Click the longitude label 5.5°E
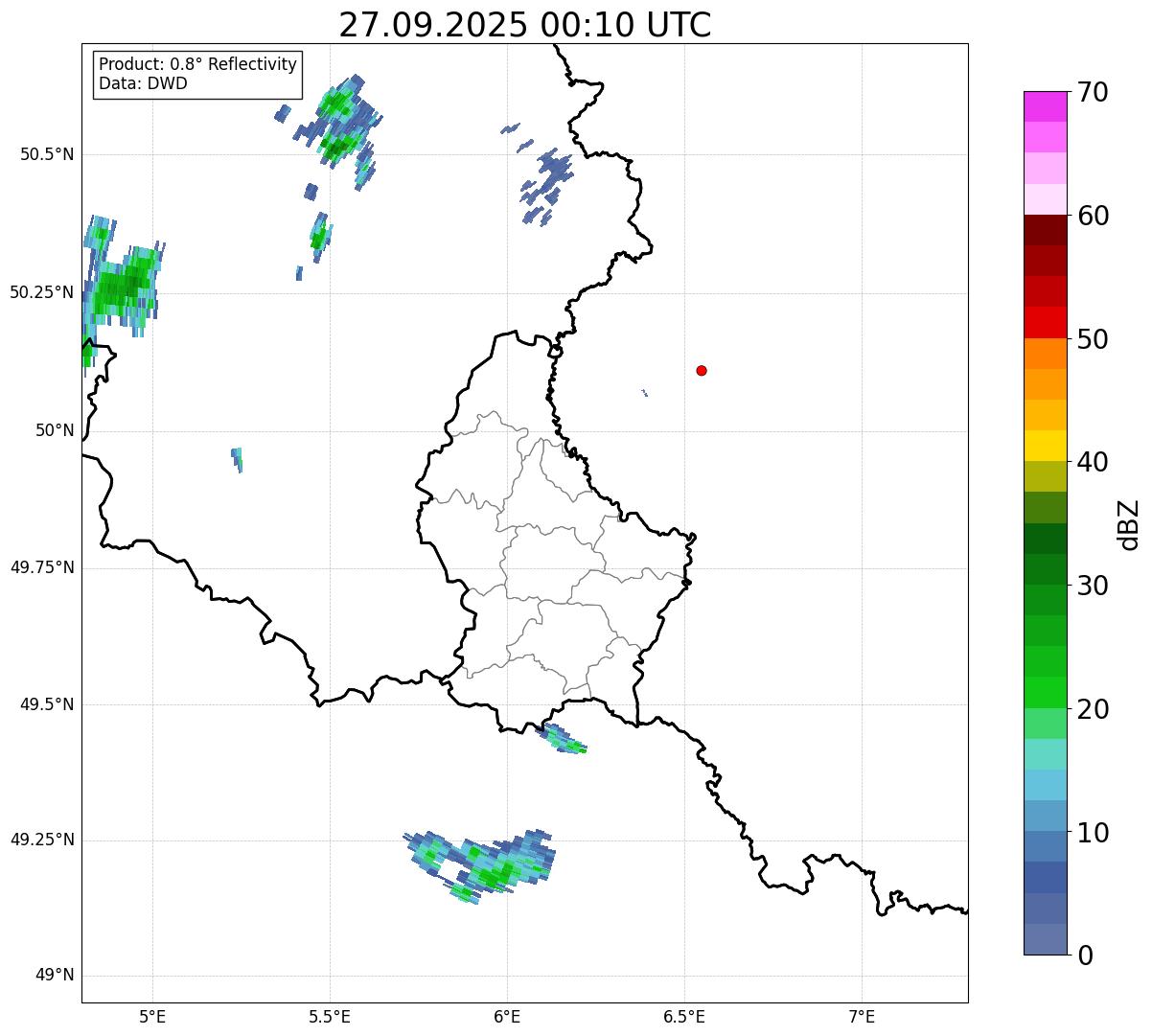Image resolution: width=1152 pixels, height=1036 pixels. point(331,1017)
